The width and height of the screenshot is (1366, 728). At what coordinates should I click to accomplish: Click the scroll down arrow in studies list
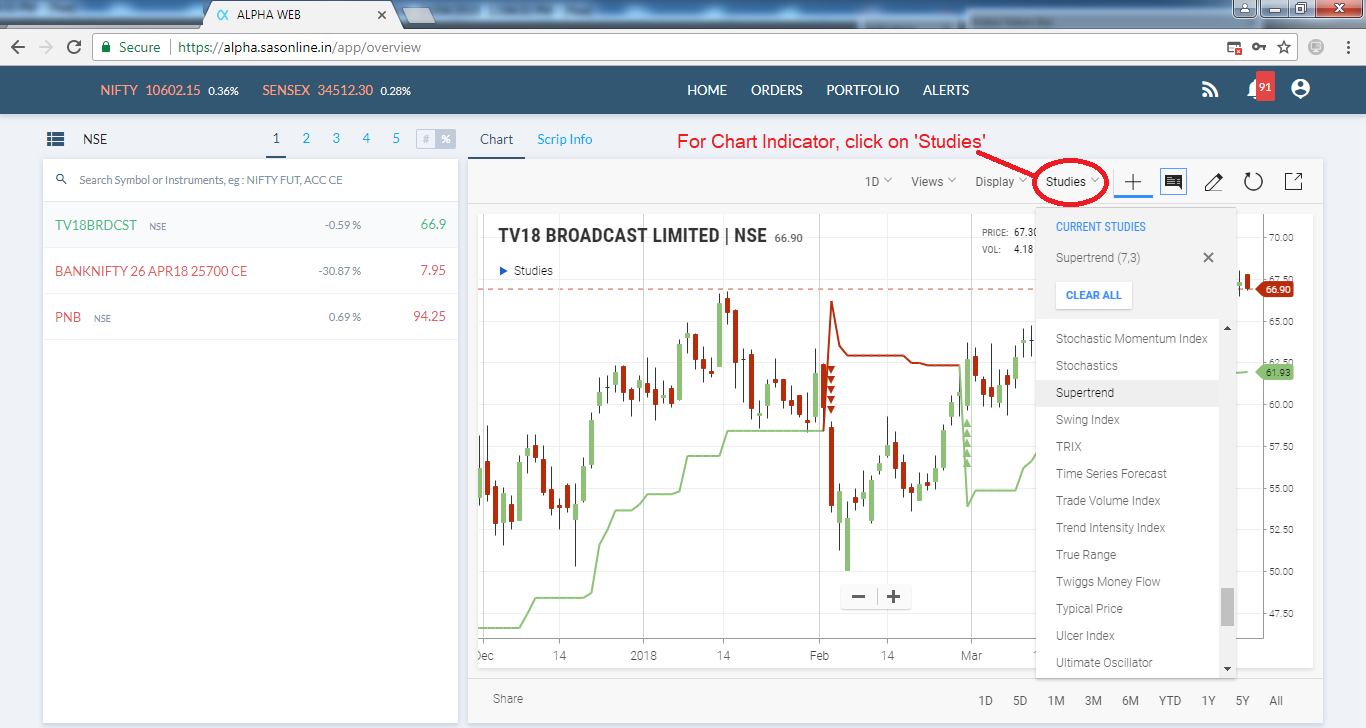[x=1227, y=669]
